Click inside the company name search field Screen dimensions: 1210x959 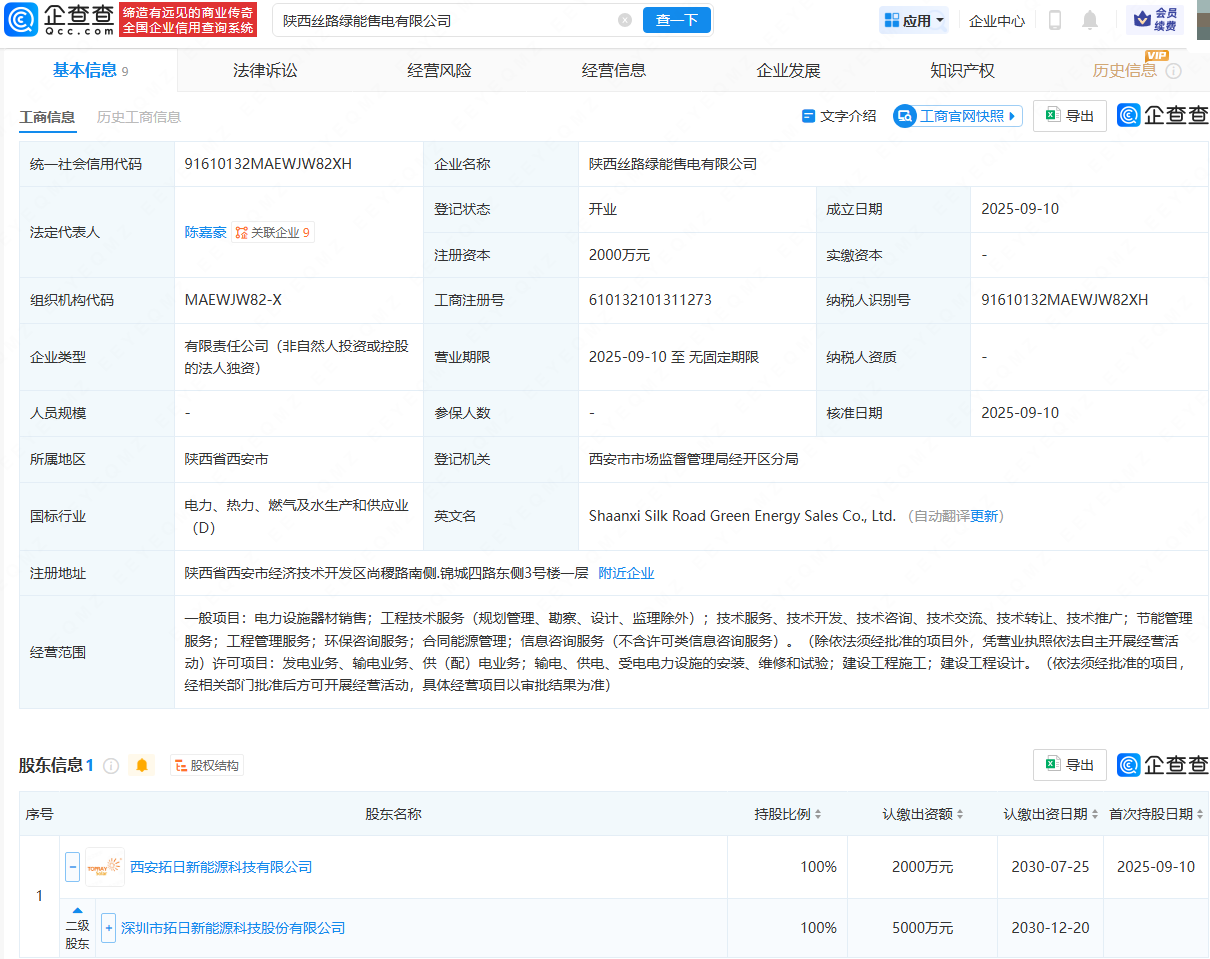coord(430,20)
